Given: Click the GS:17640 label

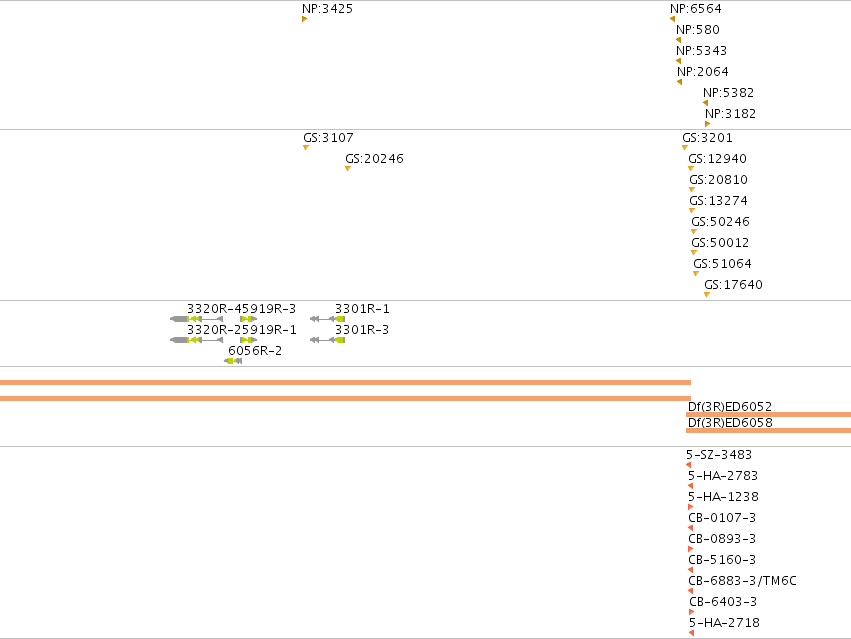Looking at the screenshot, I should coord(733,285).
